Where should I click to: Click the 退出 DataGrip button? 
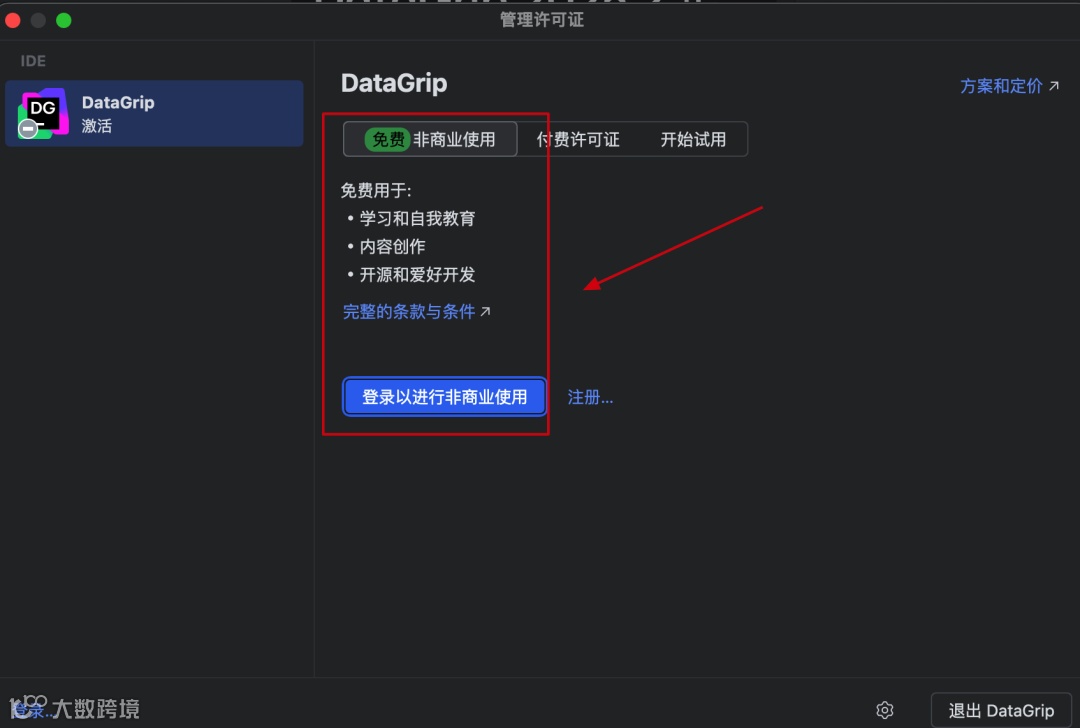pyautogui.click(x=1001, y=710)
